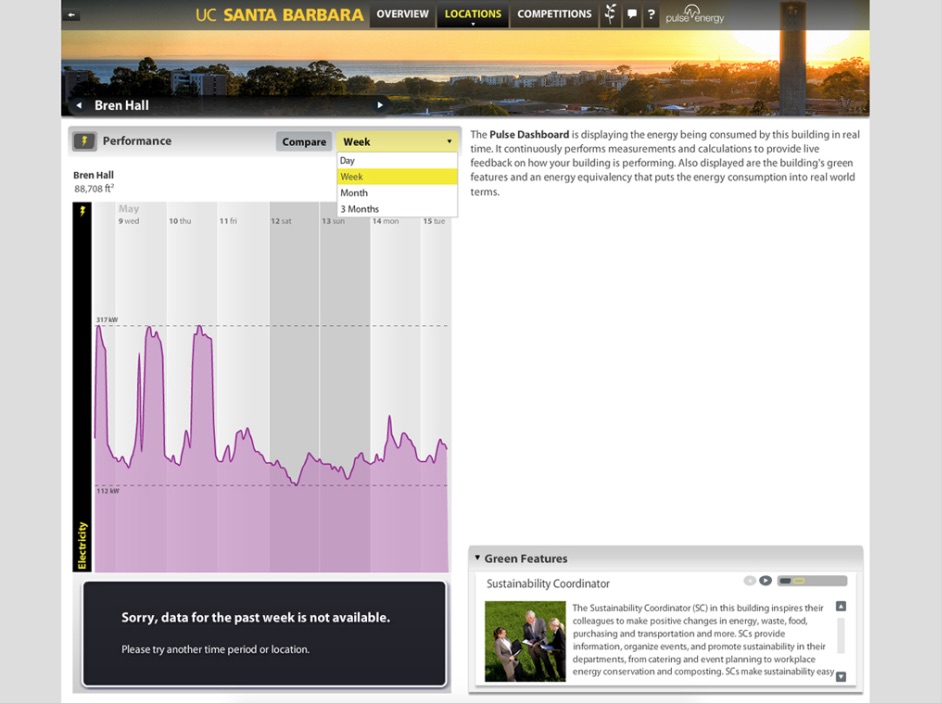Click the question mark help icon

[x=651, y=14]
